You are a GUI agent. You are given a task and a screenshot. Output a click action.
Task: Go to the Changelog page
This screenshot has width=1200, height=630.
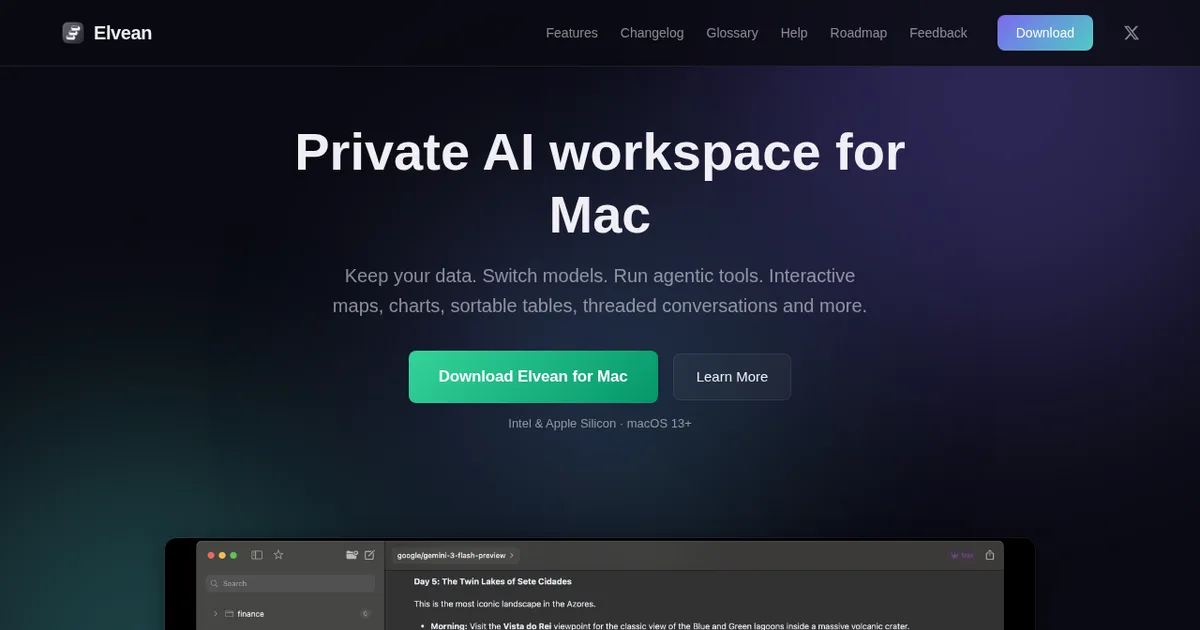pyautogui.click(x=652, y=33)
